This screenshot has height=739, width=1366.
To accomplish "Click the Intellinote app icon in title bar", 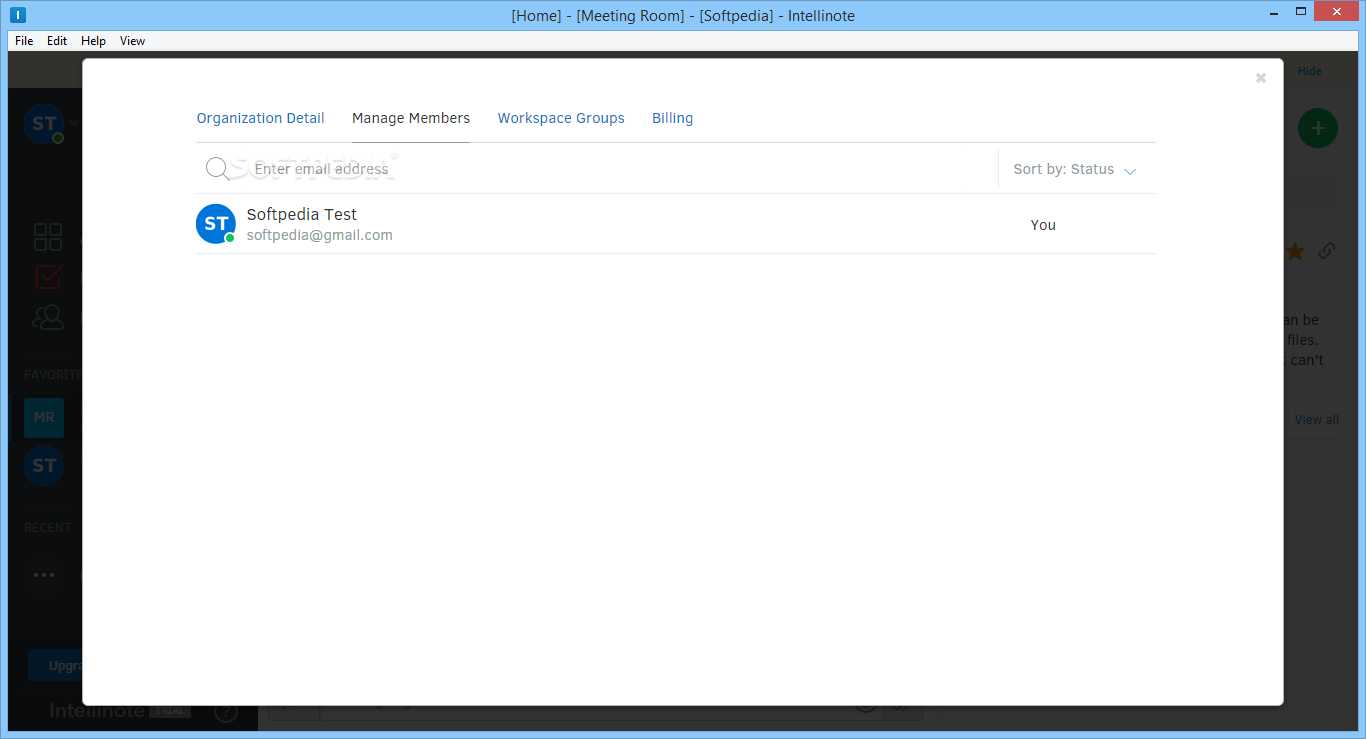I will pos(17,15).
